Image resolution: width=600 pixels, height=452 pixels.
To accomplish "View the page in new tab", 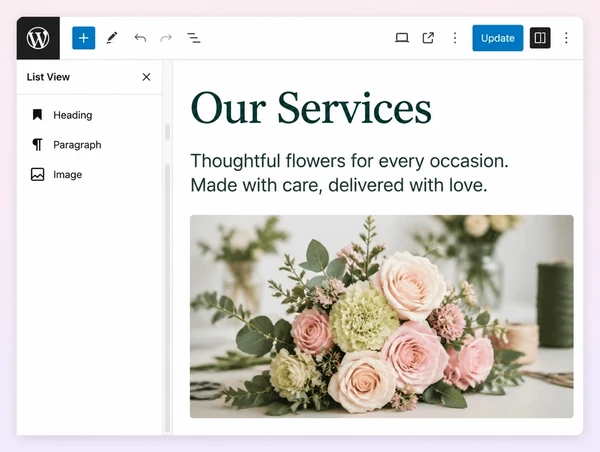I will (x=428, y=38).
